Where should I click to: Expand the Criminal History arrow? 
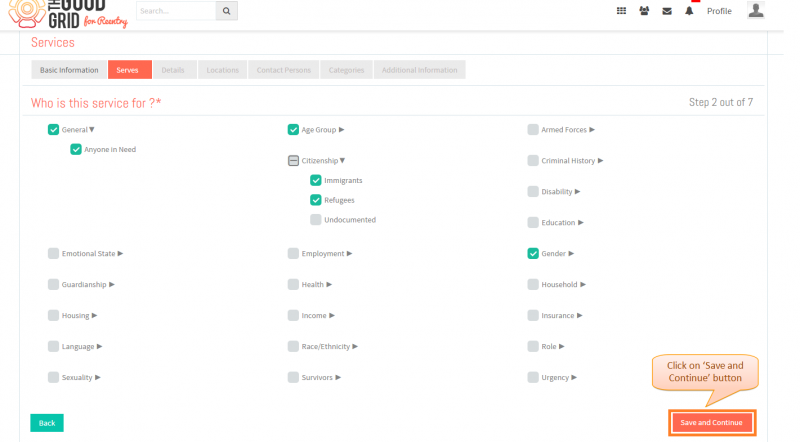tap(601, 161)
